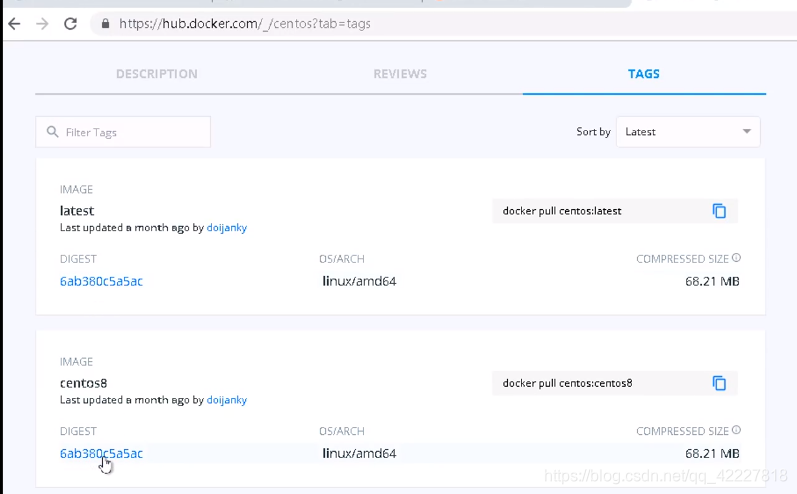The image size is (797, 494).
Task: Click 68.21 MB size for centos8
Action: coord(712,453)
